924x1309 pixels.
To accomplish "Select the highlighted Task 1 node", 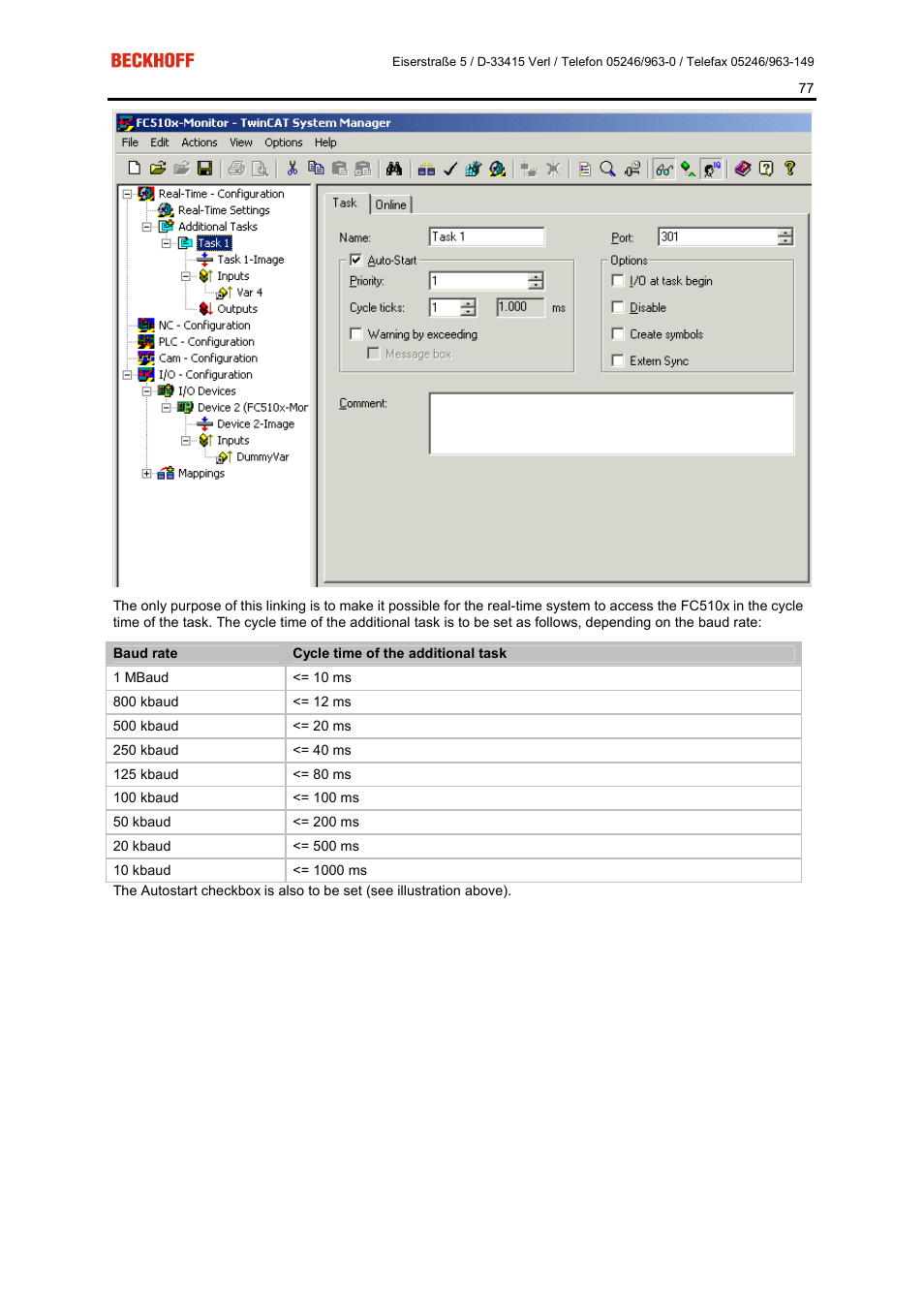I will (214, 243).
